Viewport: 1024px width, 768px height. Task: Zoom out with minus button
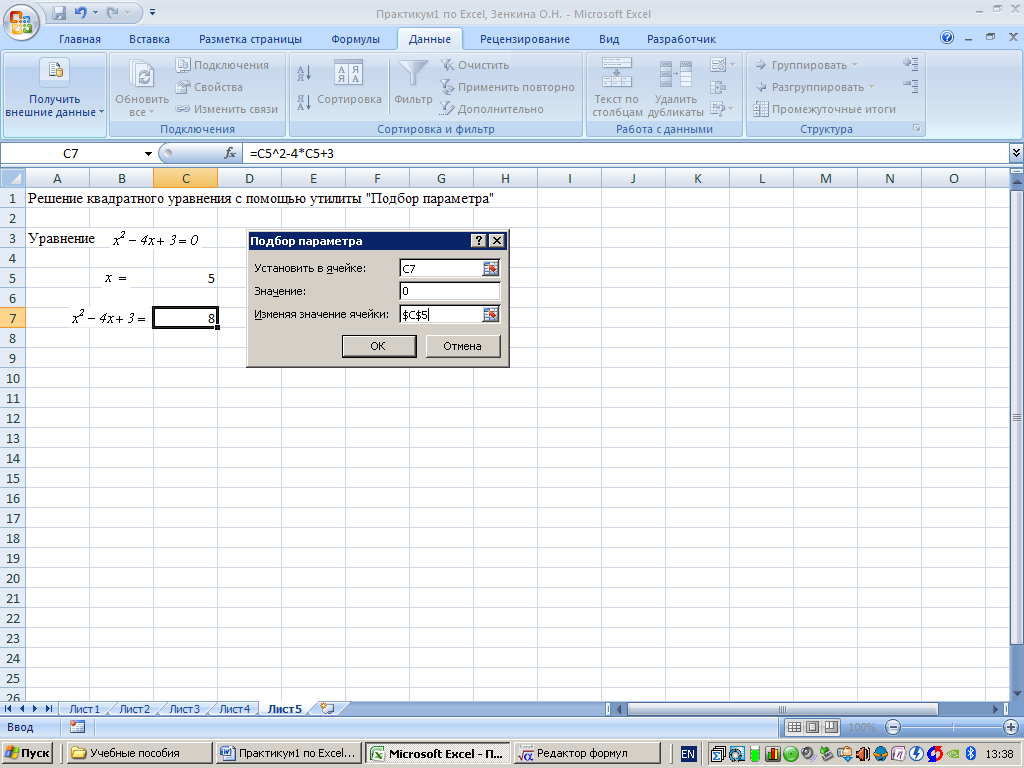pyautogui.click(x=893, y=727)
